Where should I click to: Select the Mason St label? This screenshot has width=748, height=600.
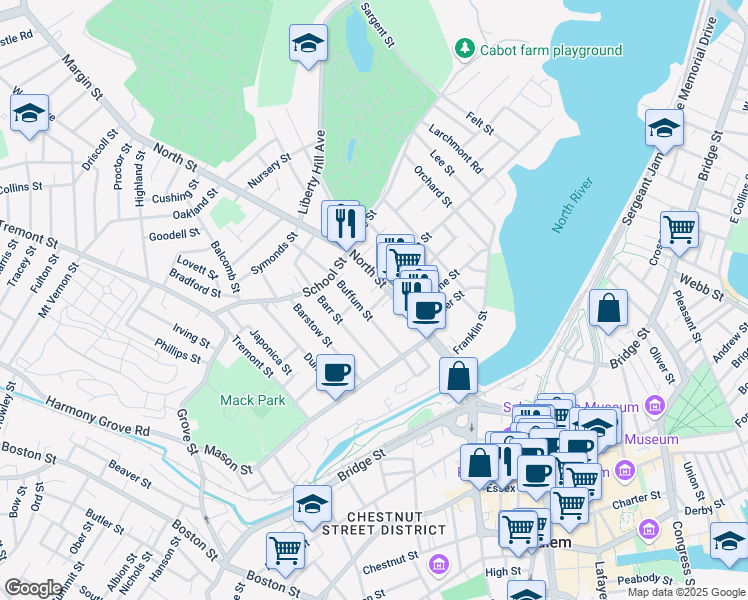pyautogui.click(x=228, y=459)
